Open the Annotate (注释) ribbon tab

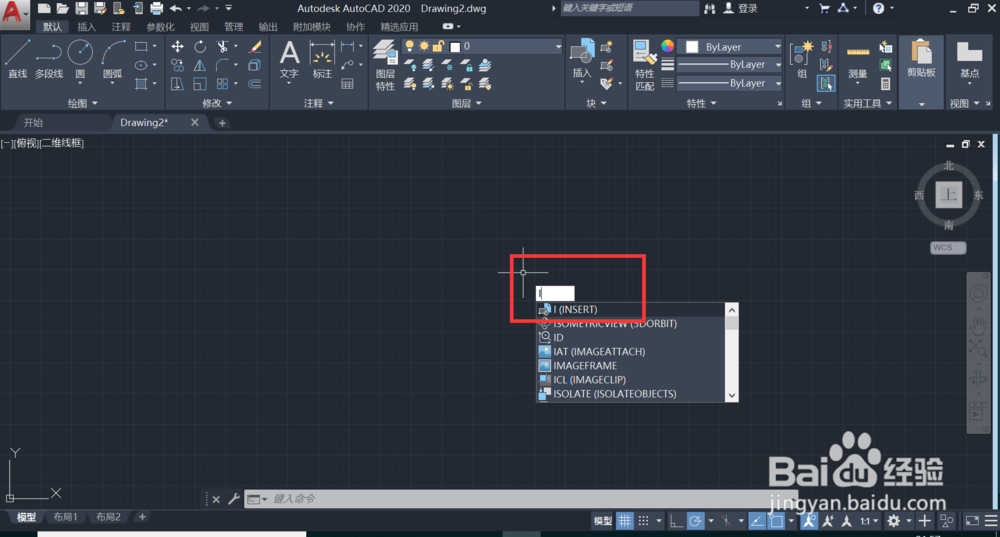[x=121, y=27]
